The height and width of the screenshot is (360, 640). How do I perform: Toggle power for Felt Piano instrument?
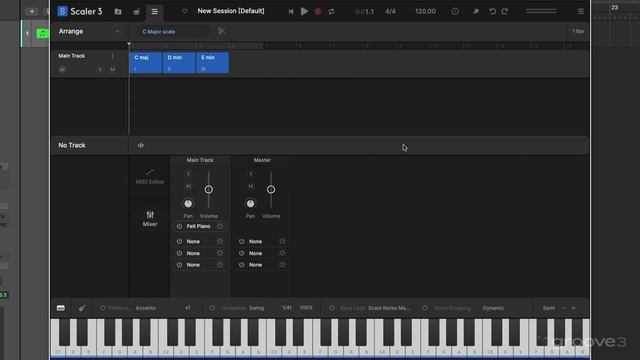point(179,227)
